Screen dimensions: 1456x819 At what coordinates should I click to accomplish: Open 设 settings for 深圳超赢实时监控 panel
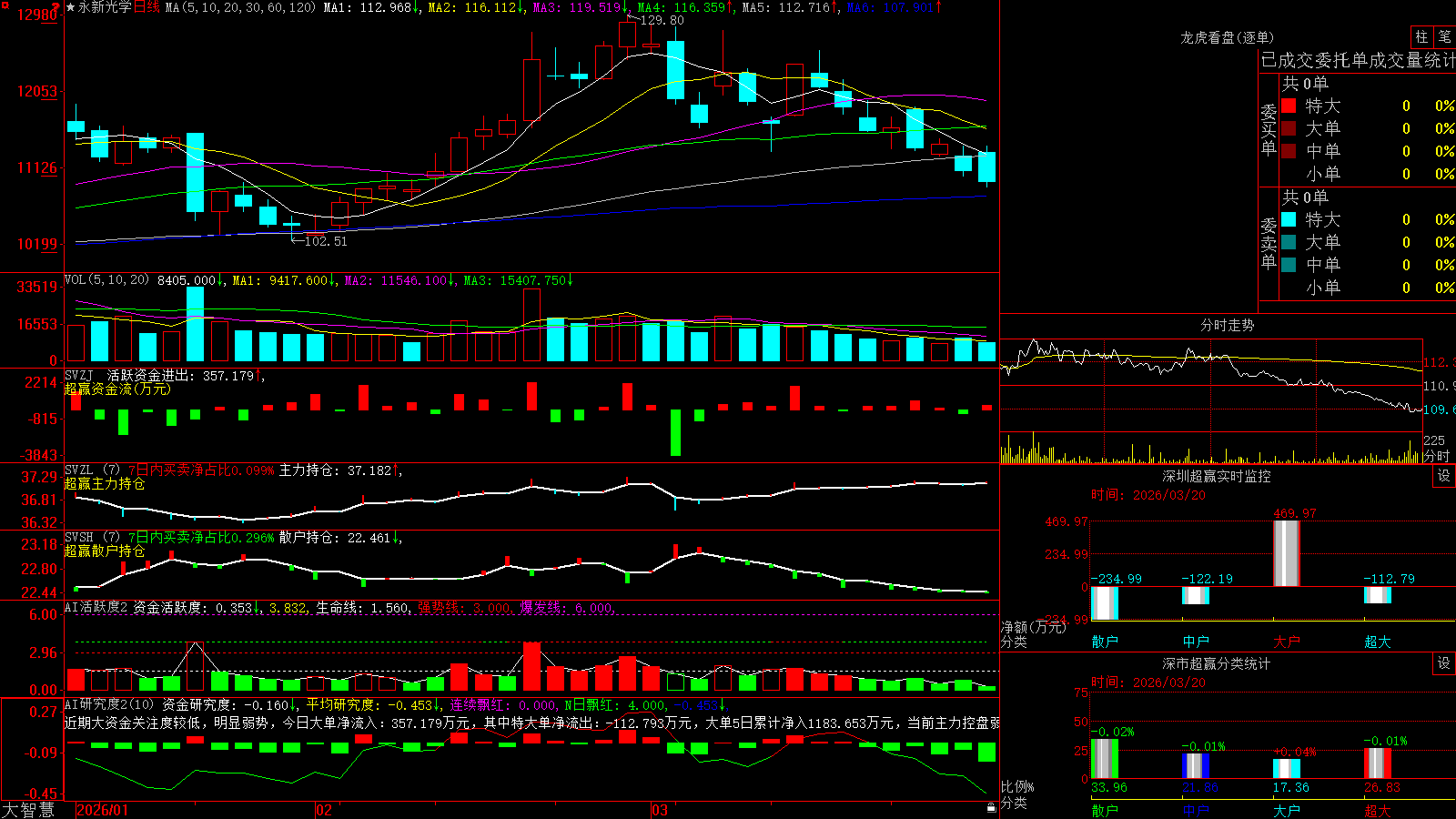[x=1444, y=476]
